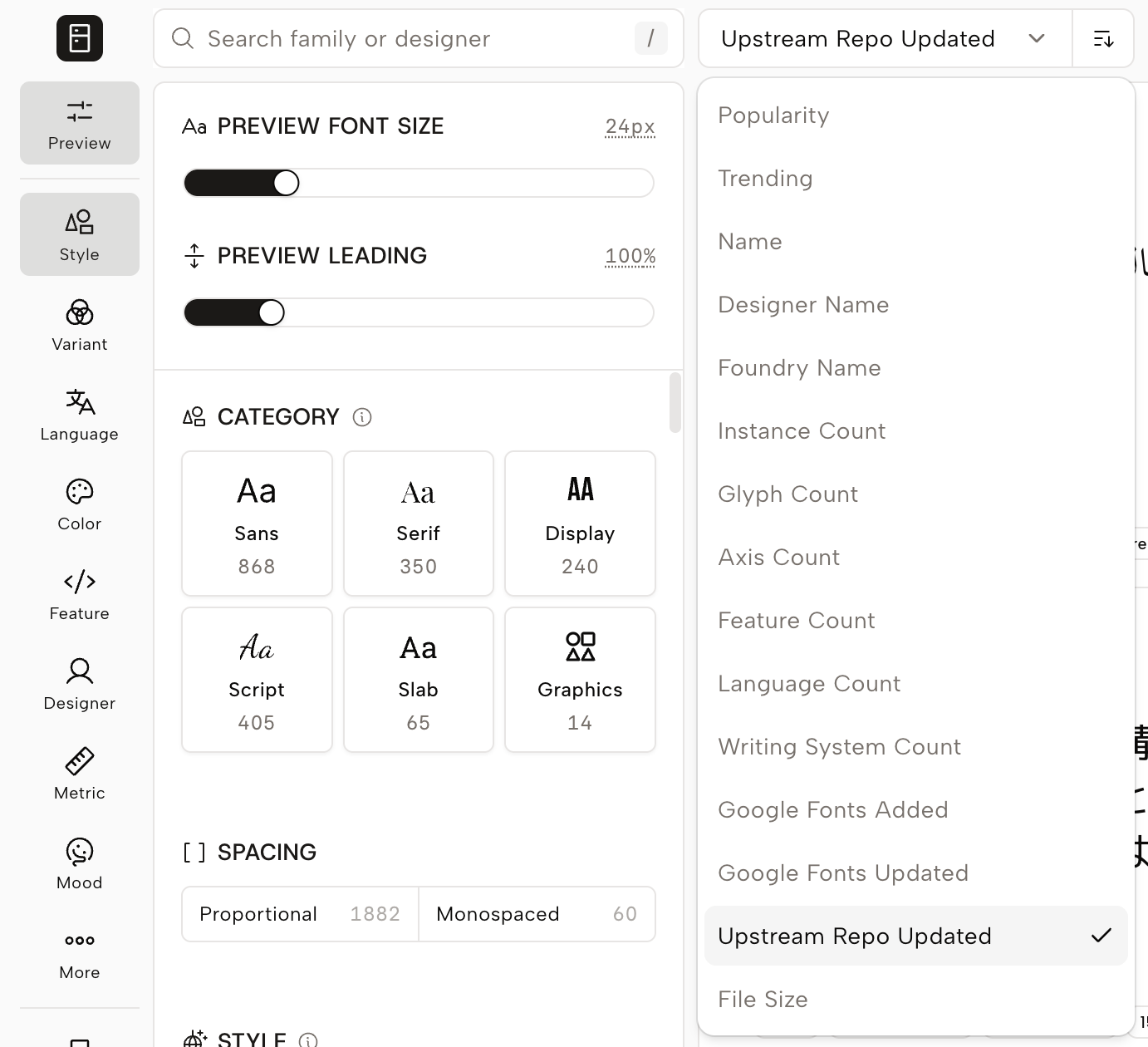Click the sort direction icon
The width and height of the screenshot is (1148, 1047).
click(x=1103, y=38)
